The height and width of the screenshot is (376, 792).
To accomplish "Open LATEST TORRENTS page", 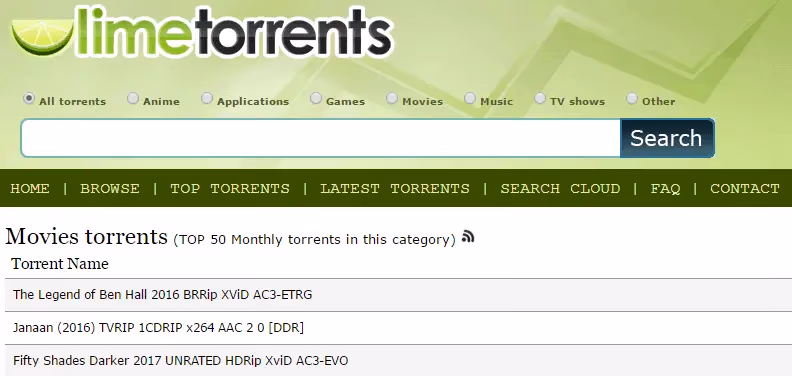I will pos(394,189).
